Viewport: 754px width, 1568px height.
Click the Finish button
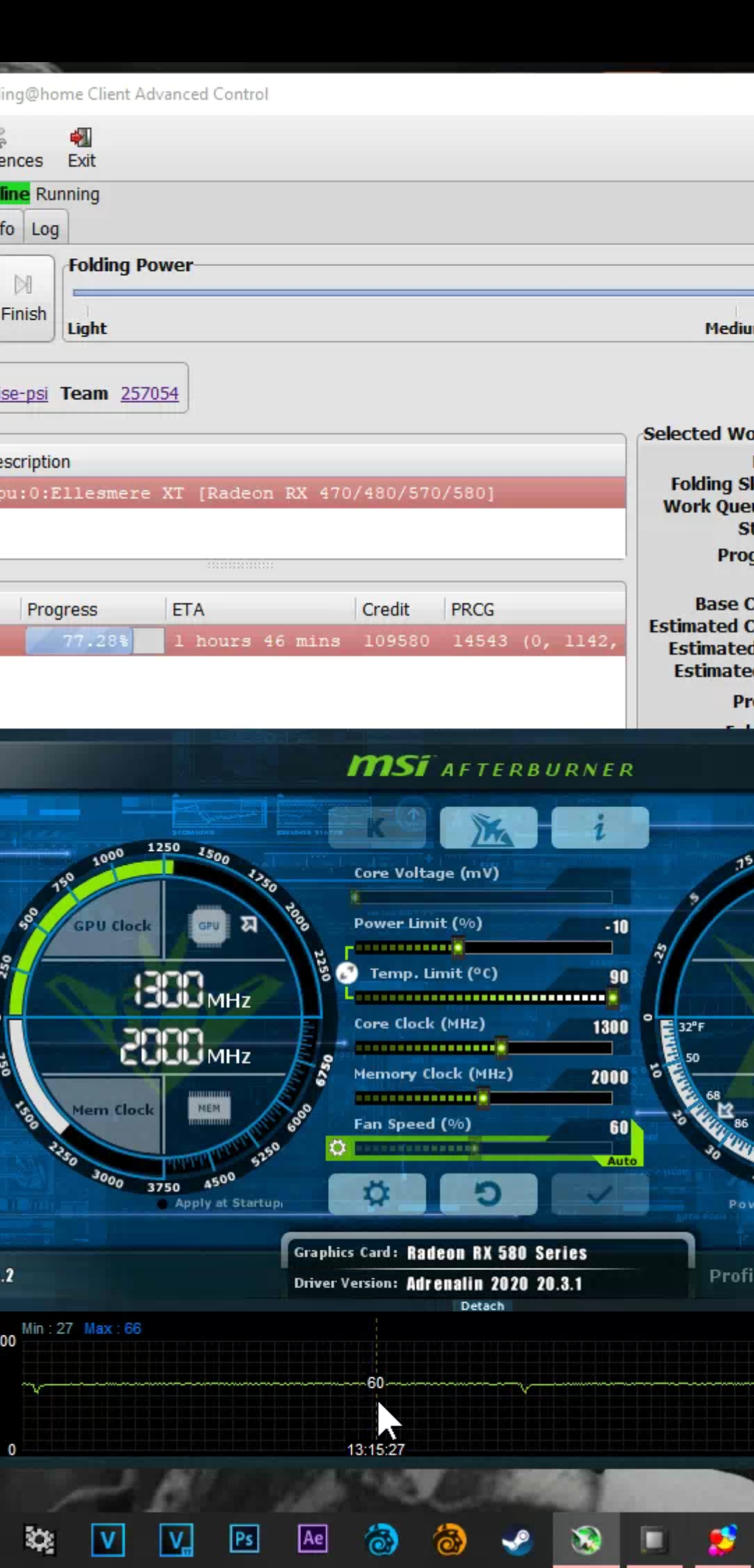tap(24, 298)
